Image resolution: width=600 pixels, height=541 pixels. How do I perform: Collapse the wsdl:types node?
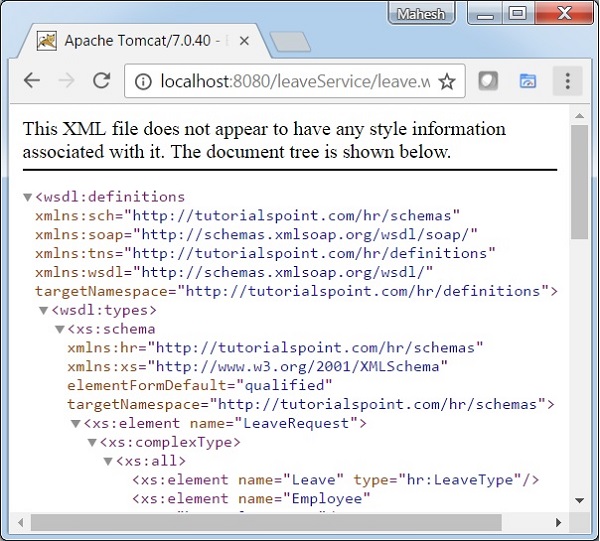click(x=44, y=310)
